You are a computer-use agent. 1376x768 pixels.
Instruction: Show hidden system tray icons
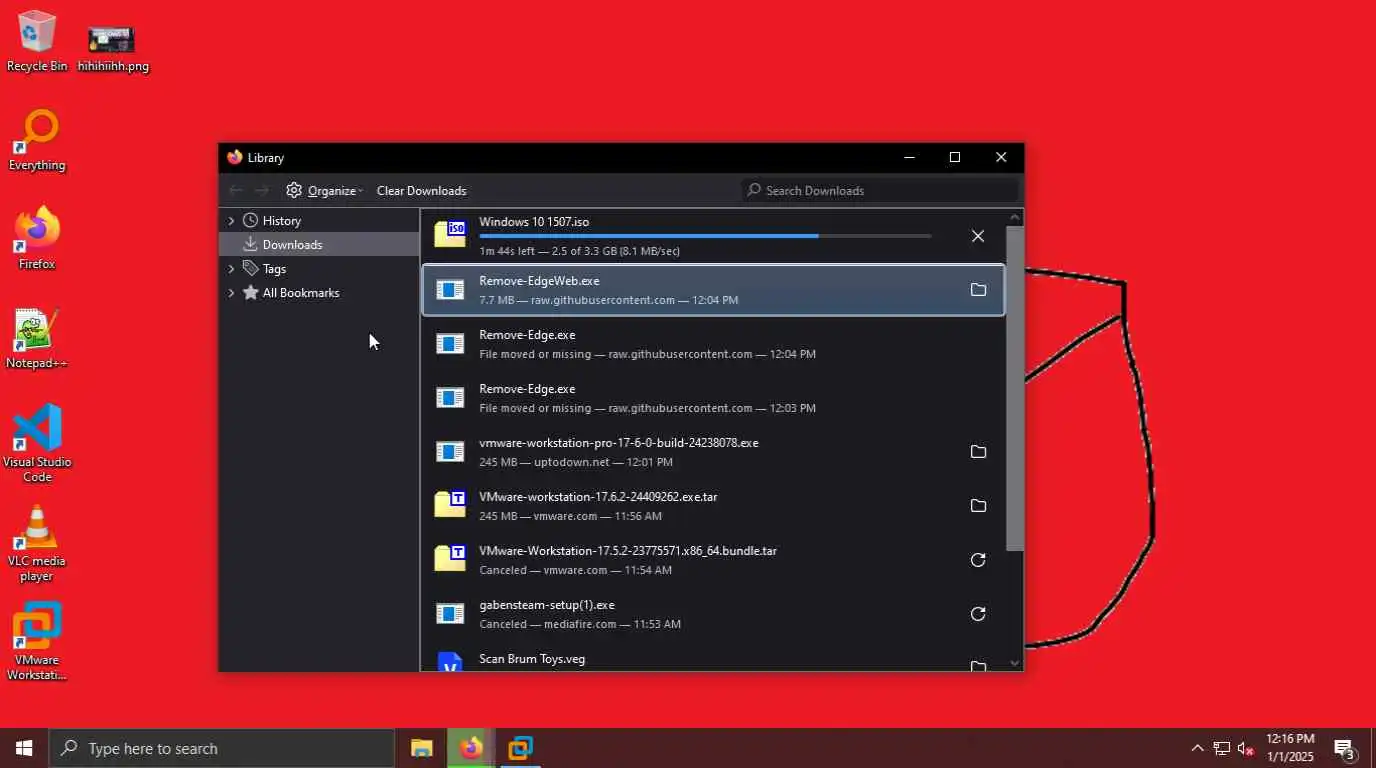[x=1197, y=748]
